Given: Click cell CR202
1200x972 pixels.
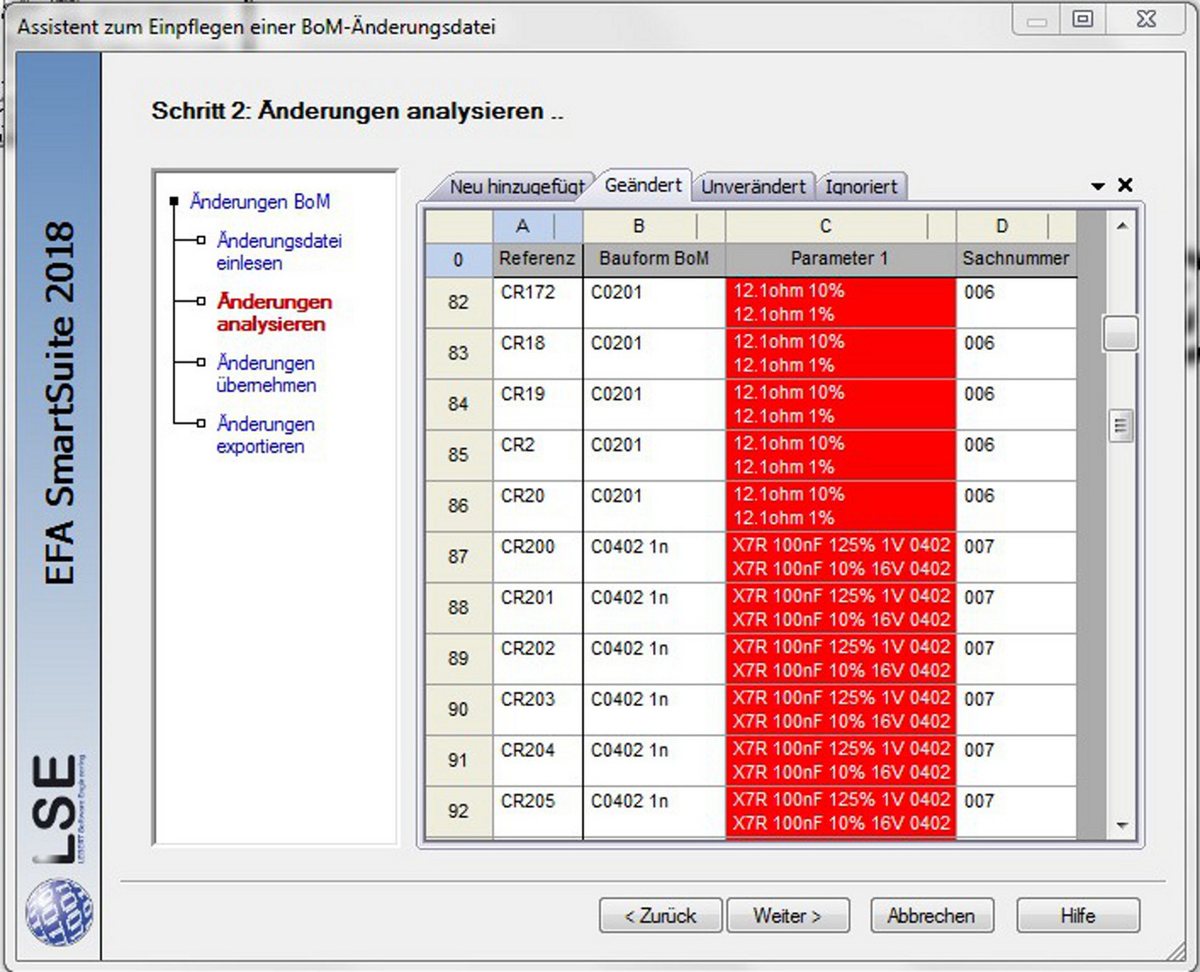Looking at the screenshot, I should tap(538, 659).
